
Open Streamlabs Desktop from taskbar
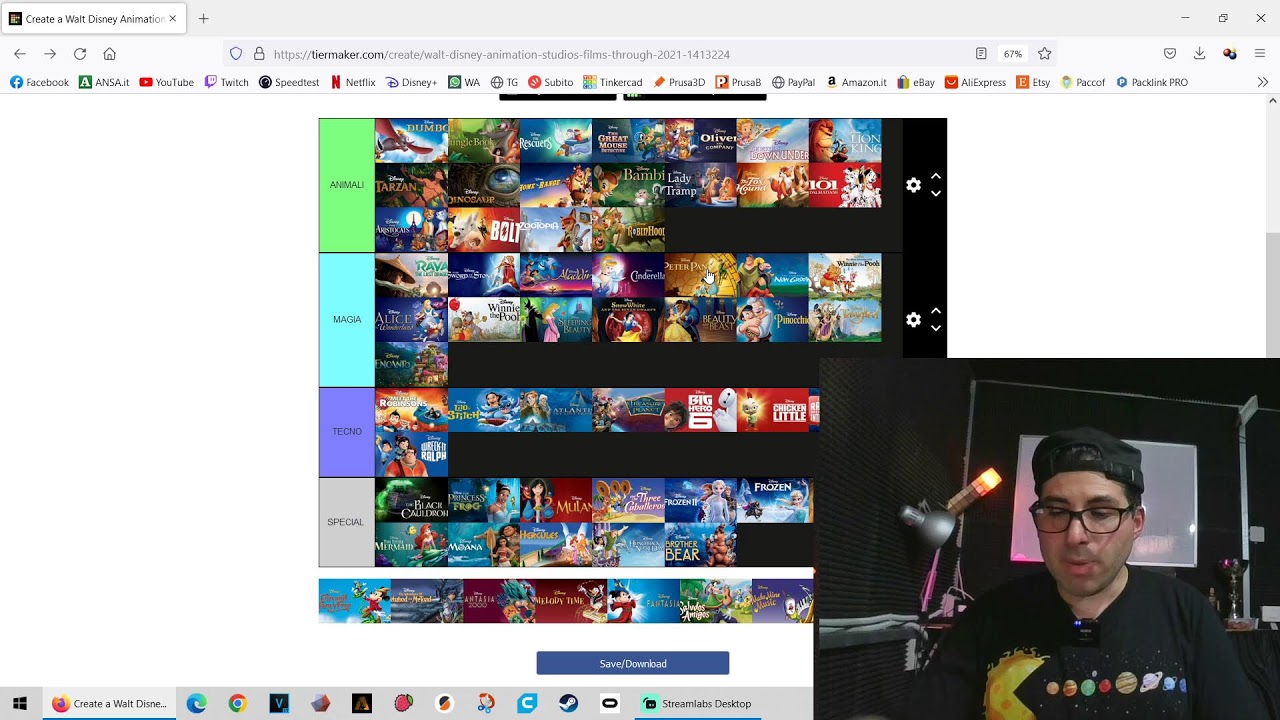pos(696,704)
